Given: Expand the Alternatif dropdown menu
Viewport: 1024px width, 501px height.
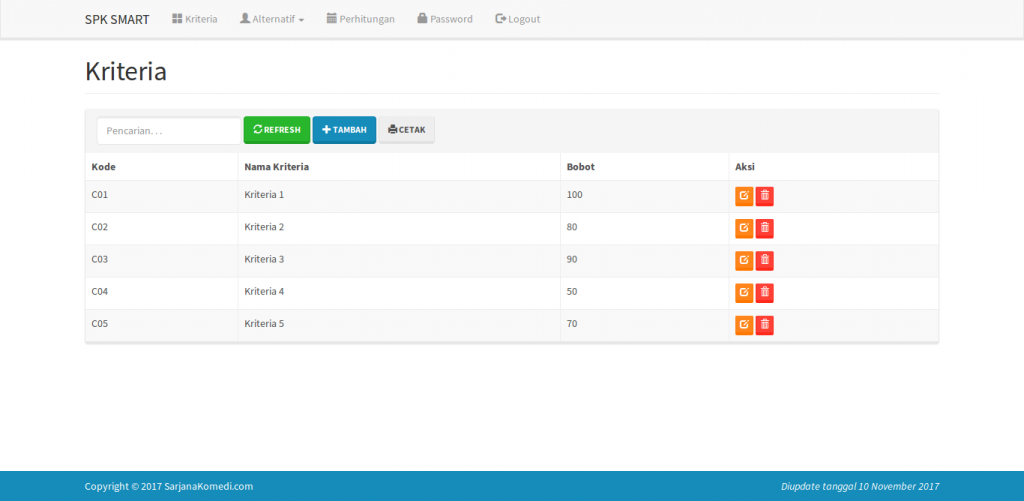Looking at the screenshot, I should coord(272,19).
